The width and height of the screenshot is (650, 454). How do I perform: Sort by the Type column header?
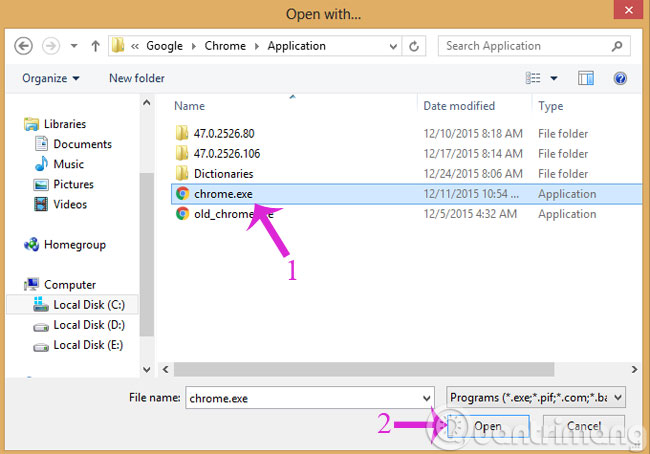coord(551,106)
